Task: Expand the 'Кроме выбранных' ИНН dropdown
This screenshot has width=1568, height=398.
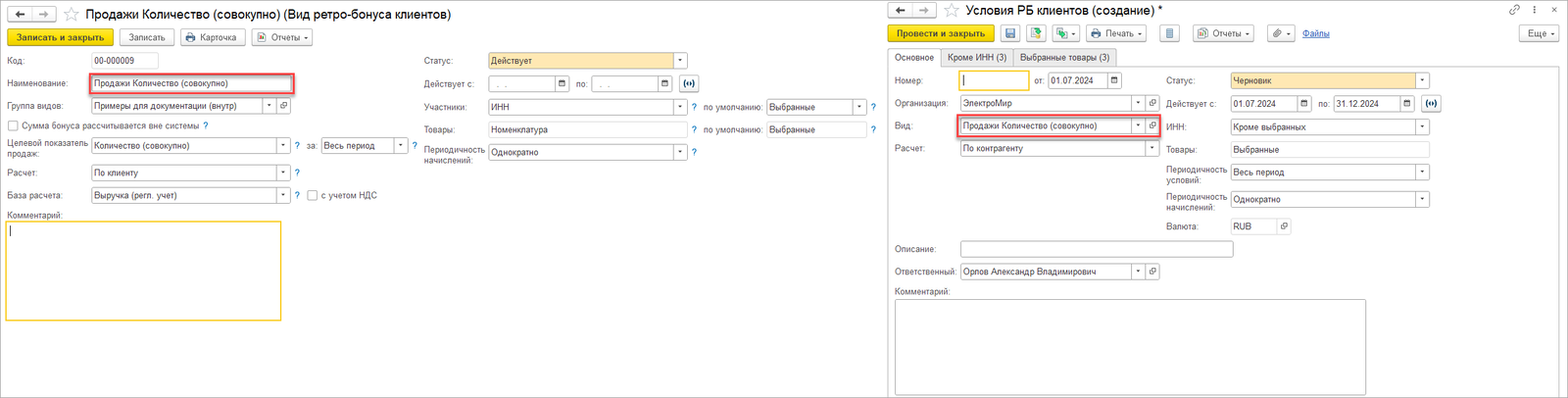Action: click(1422, 126)
